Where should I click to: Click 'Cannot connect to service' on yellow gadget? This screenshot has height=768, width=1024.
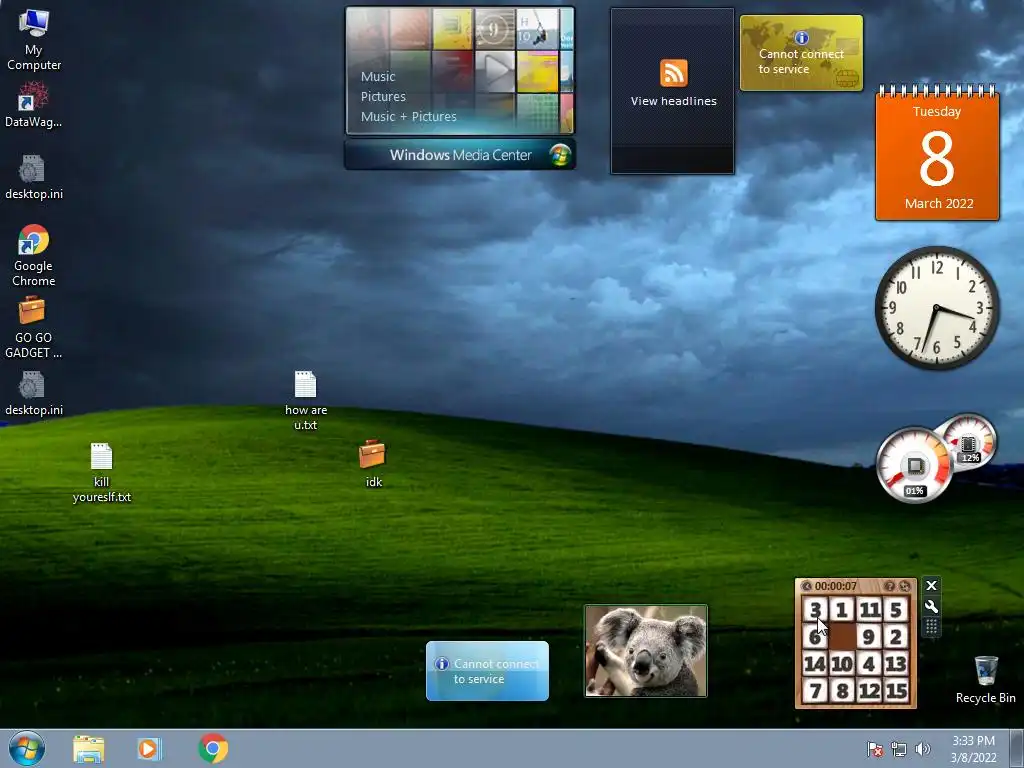tap(801, 61)
